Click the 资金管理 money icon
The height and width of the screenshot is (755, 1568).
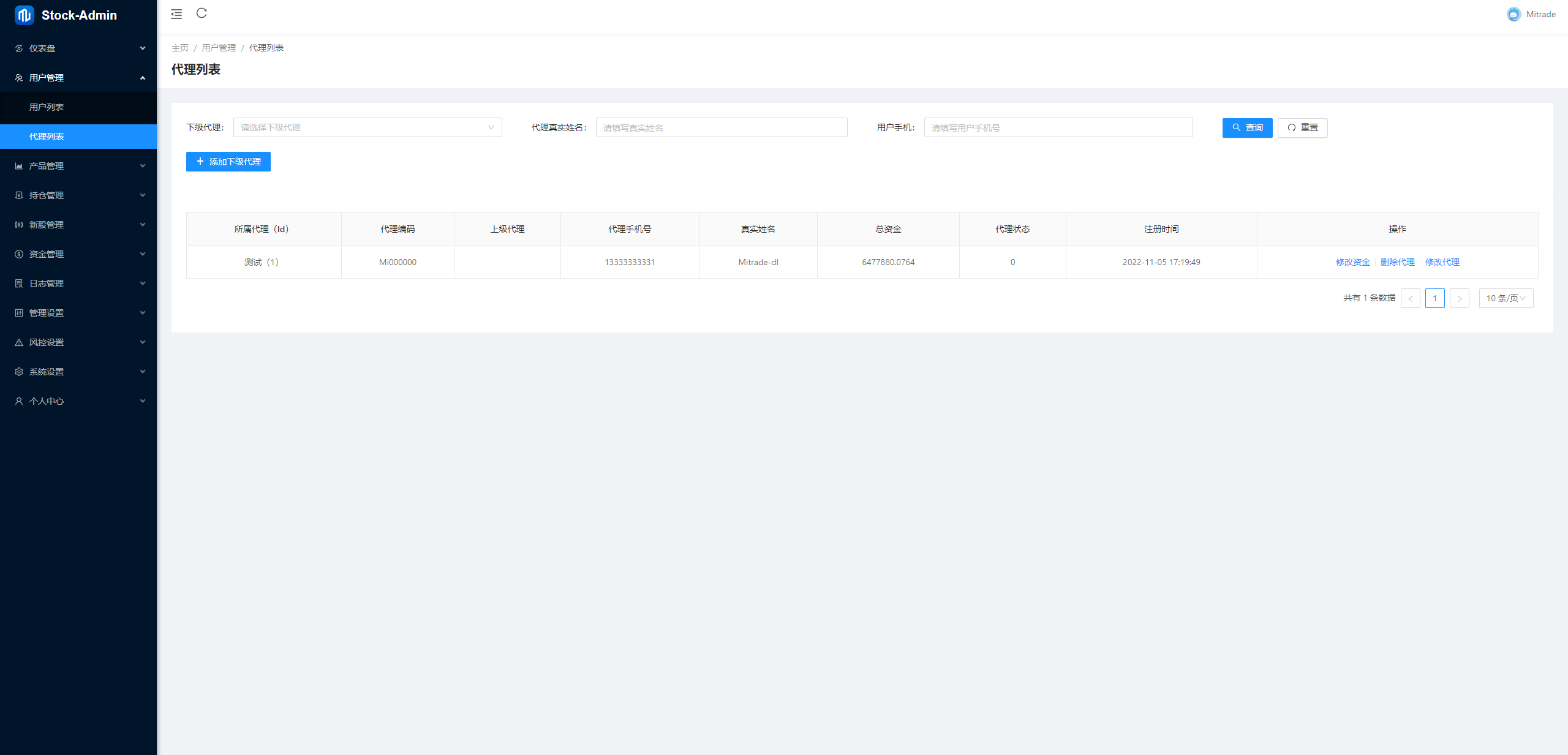pyautogui.click(x=19, y=254)
